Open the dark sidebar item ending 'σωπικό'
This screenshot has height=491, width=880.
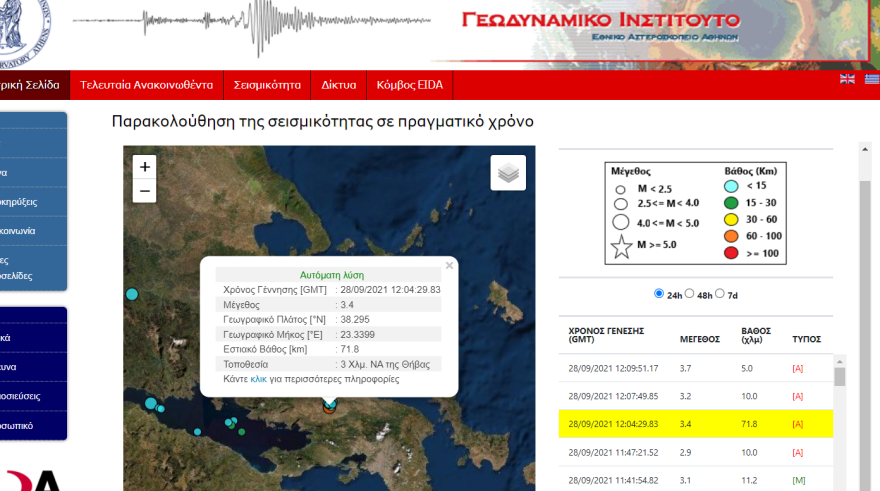coord(33,425)
